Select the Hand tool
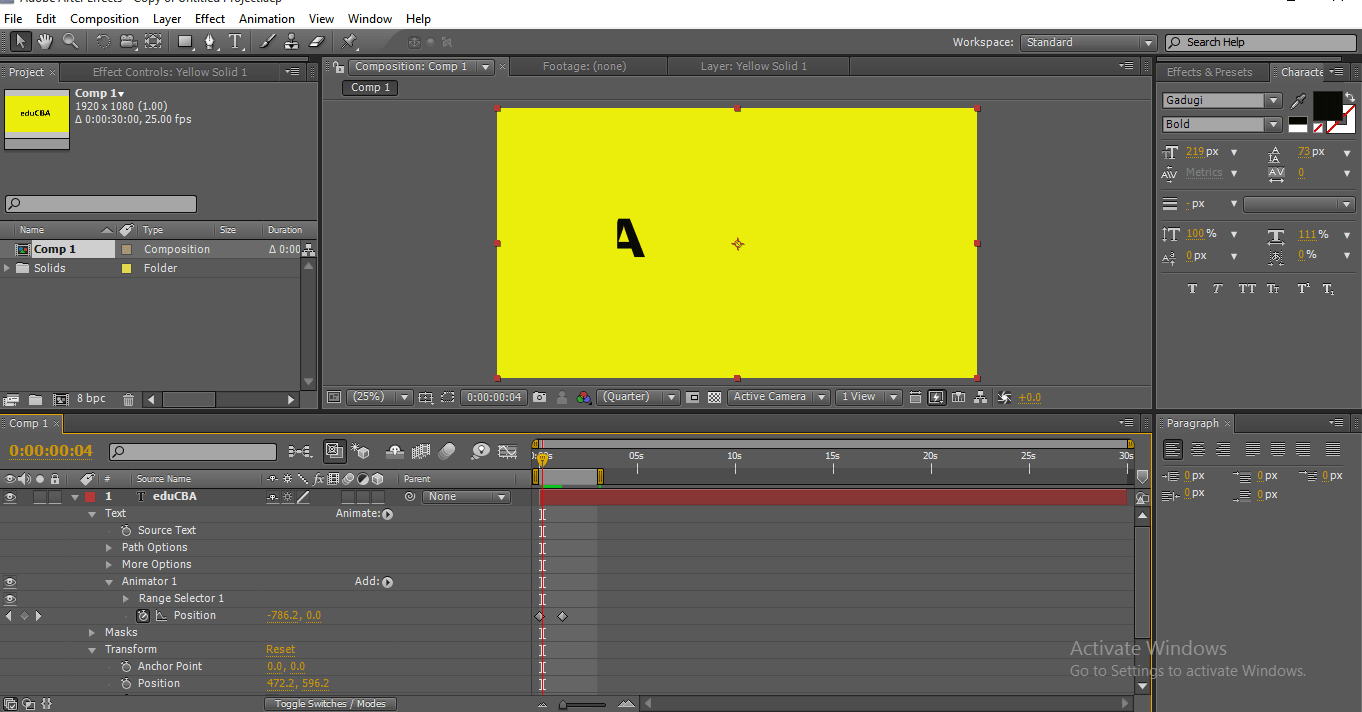This screenshot has width=1362, height=712. 45,41
